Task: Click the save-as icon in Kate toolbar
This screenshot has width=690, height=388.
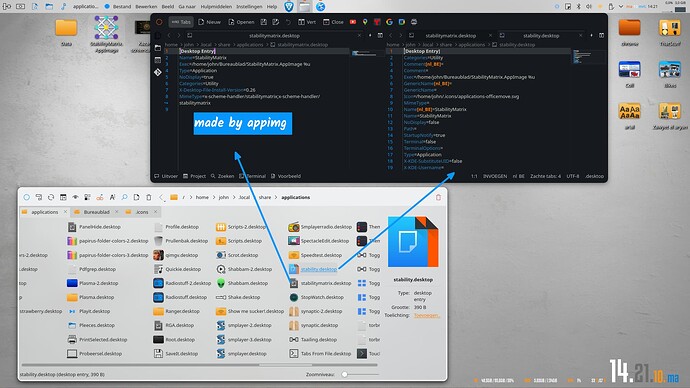Action: coord(275,22)
